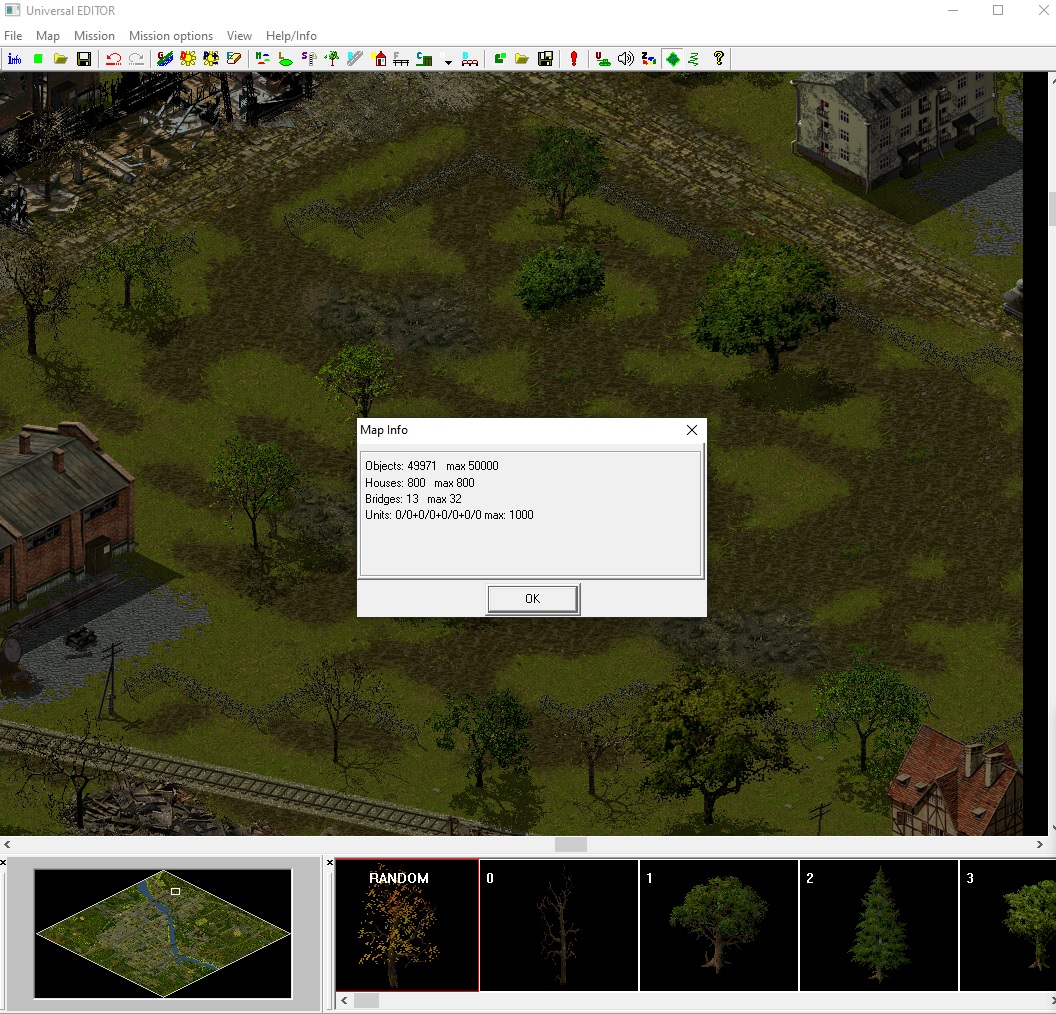The width and height of the screenshot is (1056, 1014).
Task: Select the Z zones tool icon
Action: click(649, 59)
